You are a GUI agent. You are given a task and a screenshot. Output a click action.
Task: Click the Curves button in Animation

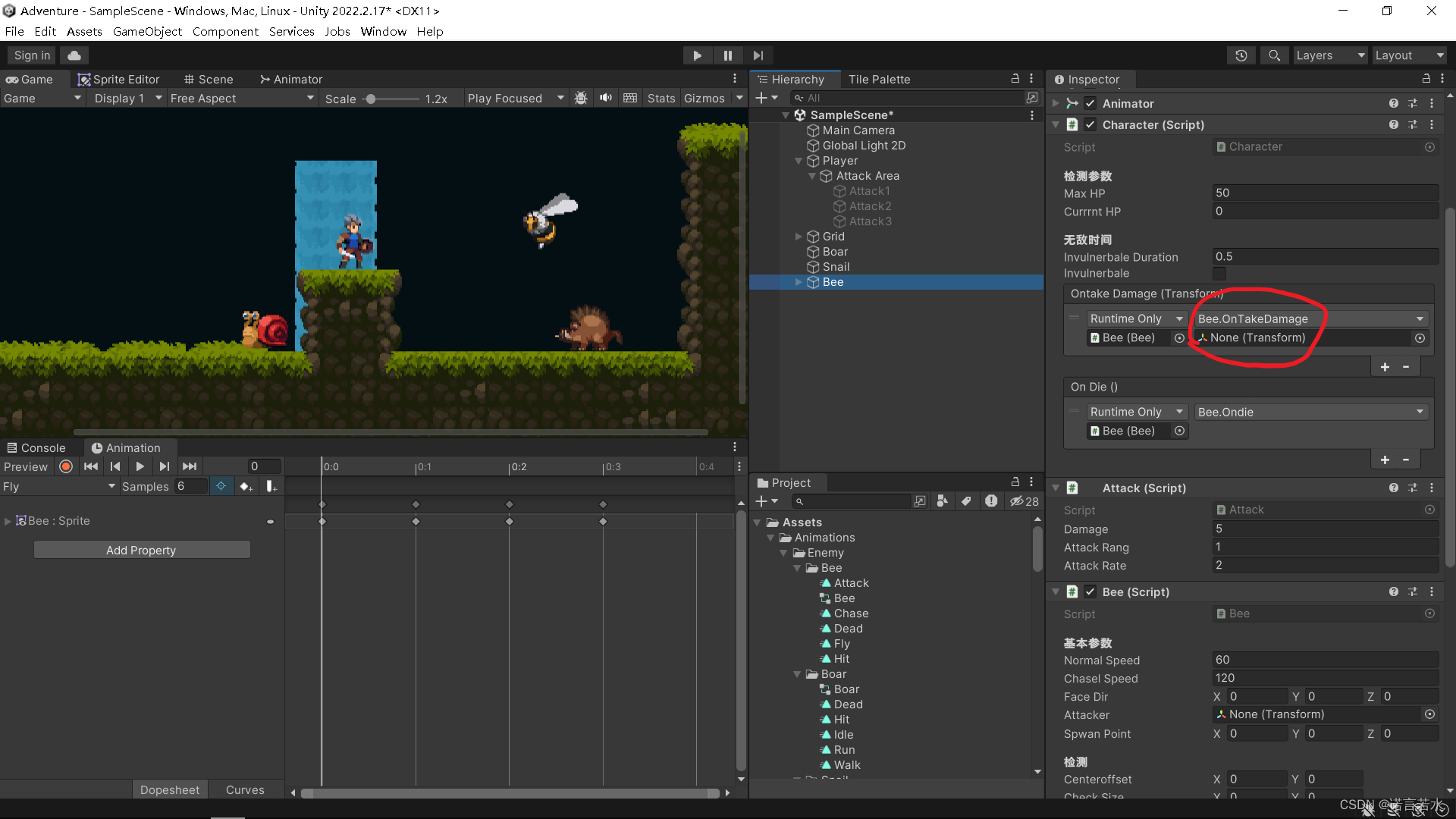click(x=245, y=789)
